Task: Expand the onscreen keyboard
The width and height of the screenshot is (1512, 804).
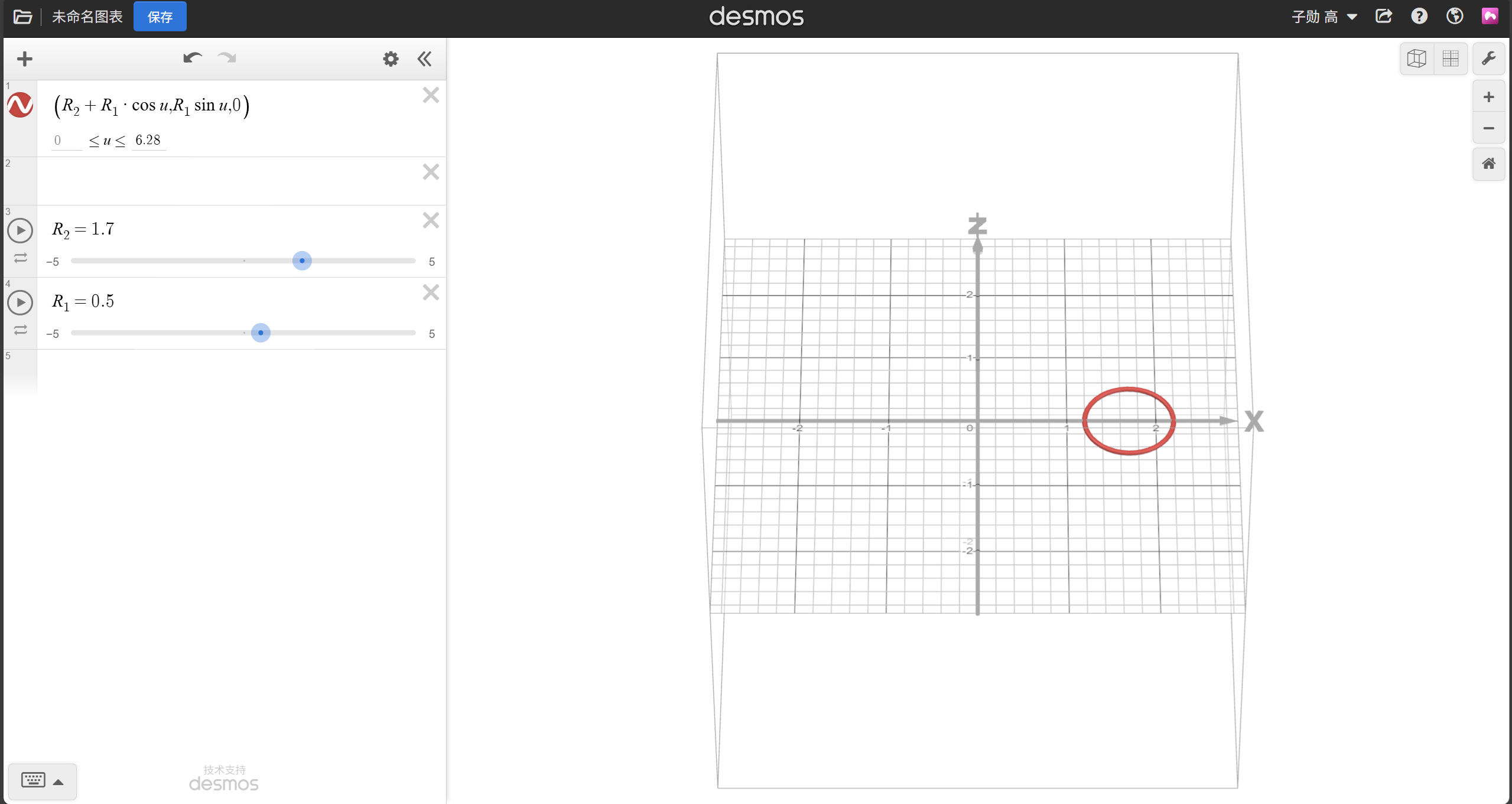Action: click(42, 781)
